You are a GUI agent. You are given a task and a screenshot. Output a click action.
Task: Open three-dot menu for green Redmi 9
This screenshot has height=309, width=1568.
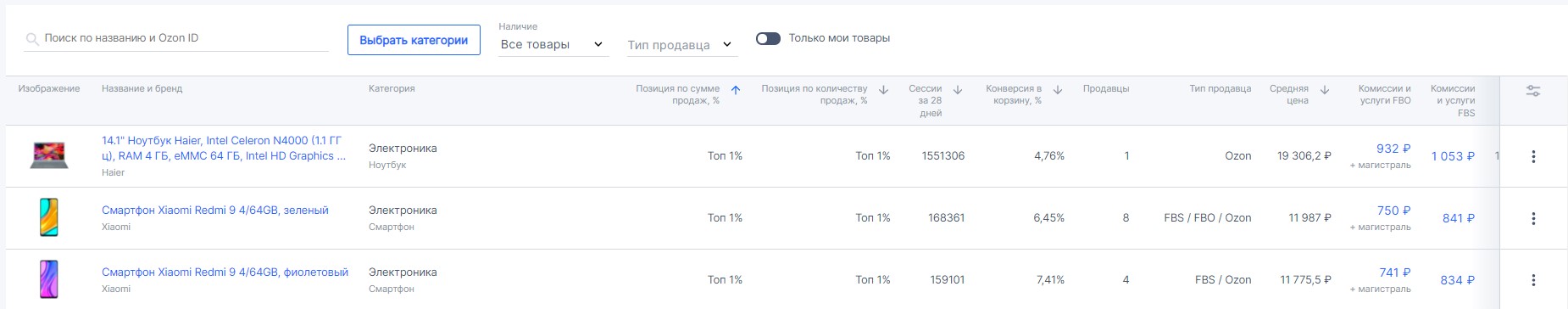coord(1533,218)
